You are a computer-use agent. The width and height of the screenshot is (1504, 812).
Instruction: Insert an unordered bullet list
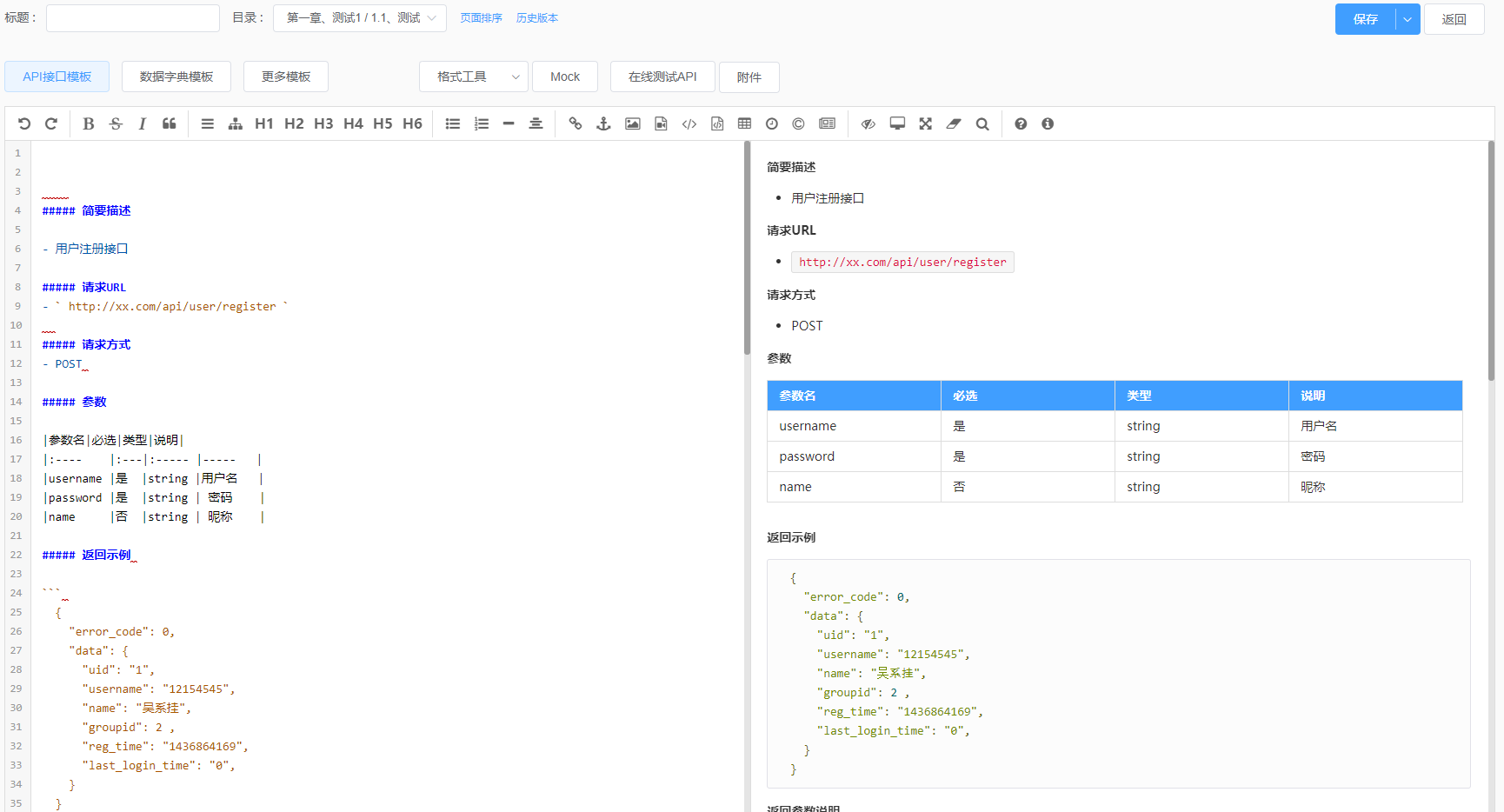(x=453, y=123)
